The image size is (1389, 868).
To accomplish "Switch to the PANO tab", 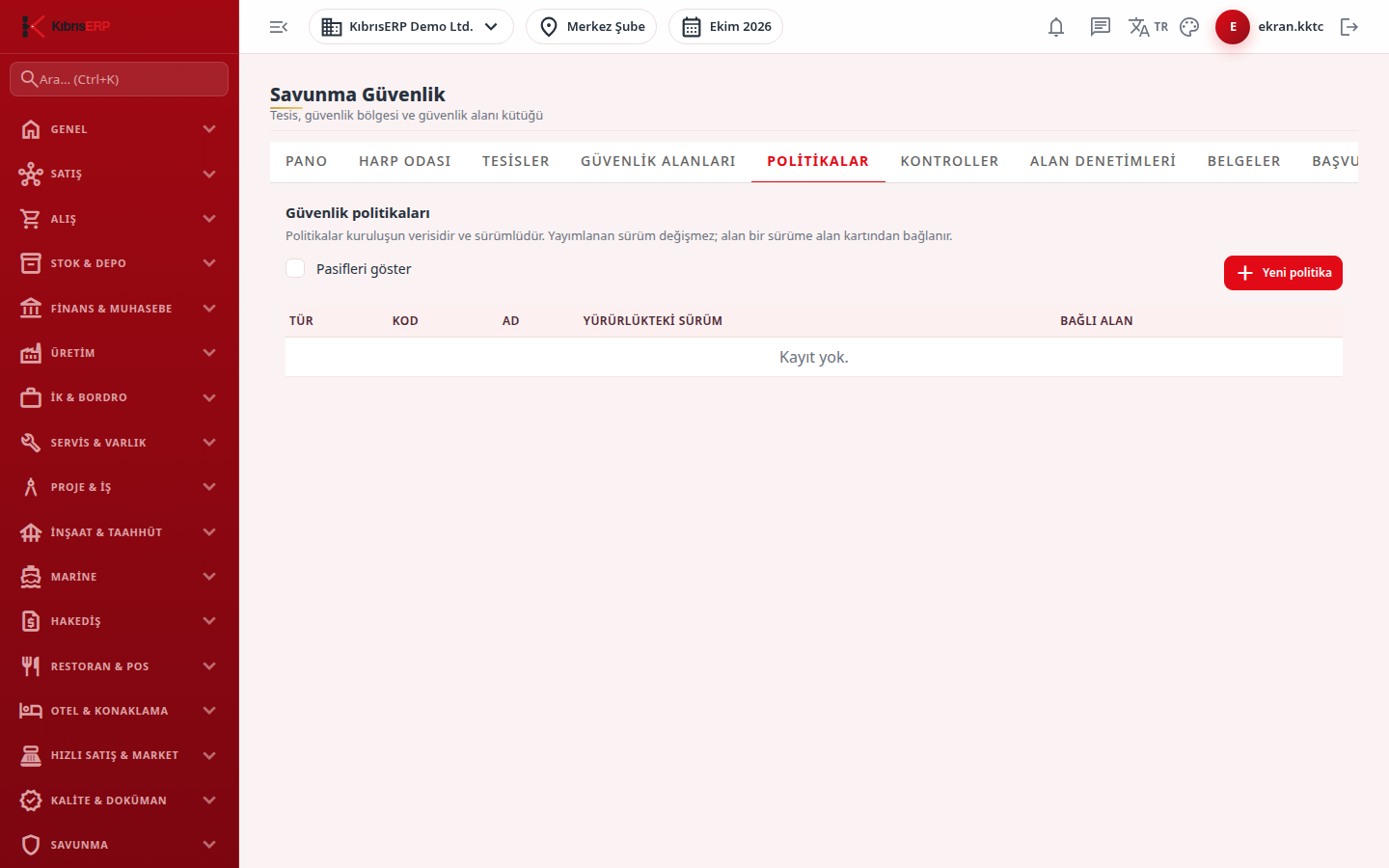I will coord(307,161).
